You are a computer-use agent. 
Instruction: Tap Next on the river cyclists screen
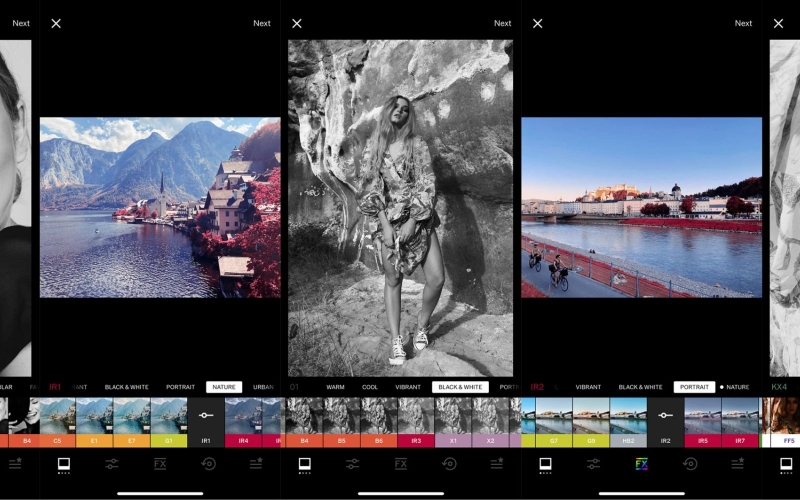(743, 23)
